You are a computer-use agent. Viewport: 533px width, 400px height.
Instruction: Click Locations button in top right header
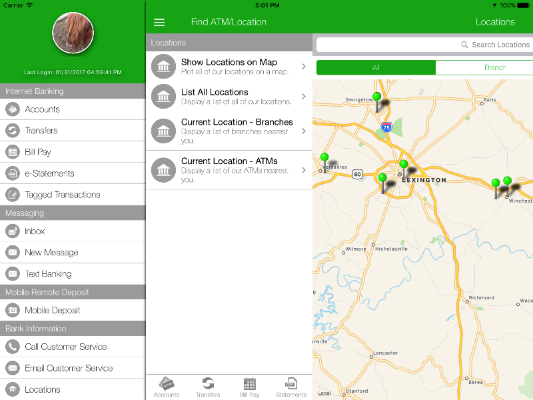(x=495, y=22)
